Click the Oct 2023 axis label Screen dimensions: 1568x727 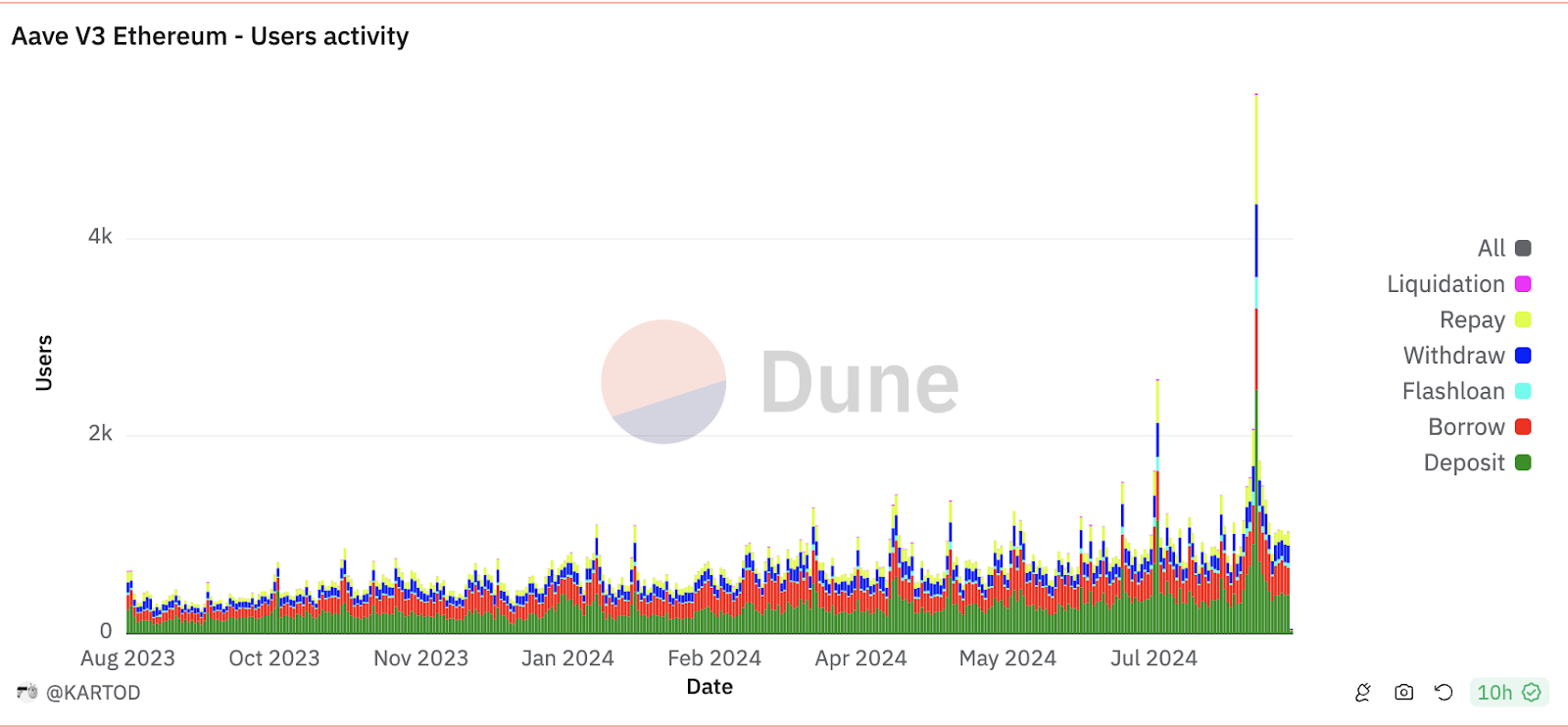click(x=274, y=658)
